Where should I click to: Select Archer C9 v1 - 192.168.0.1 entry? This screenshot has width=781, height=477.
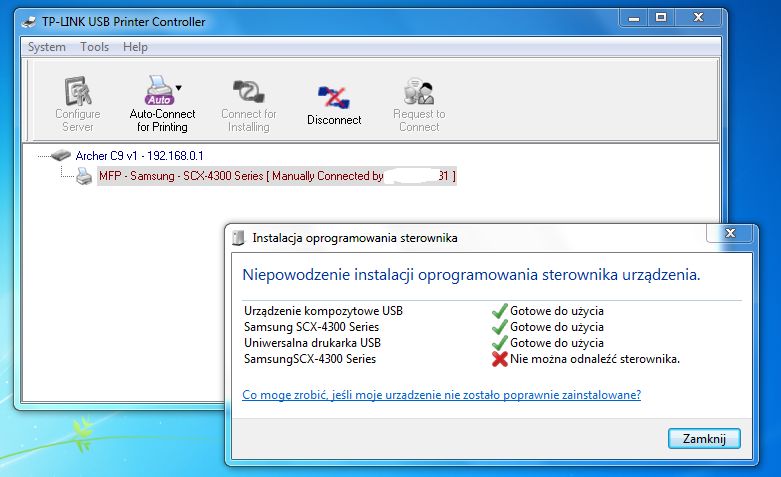pos(139,156)
